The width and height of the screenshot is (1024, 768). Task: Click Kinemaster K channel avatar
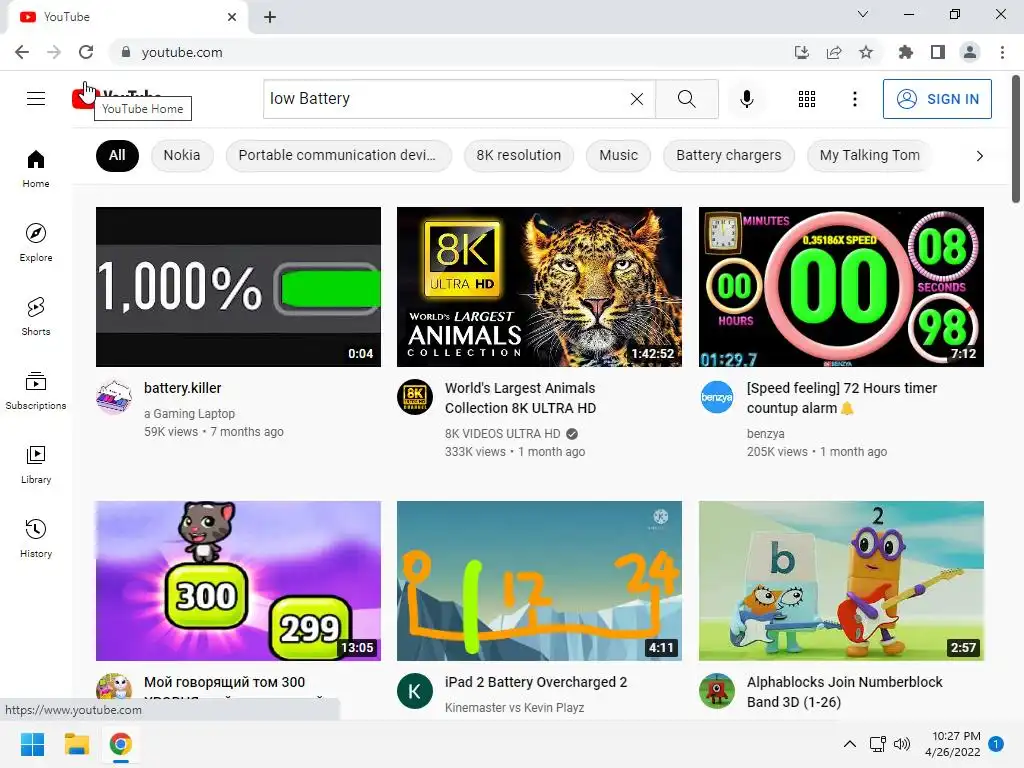(x=415, y=691)
